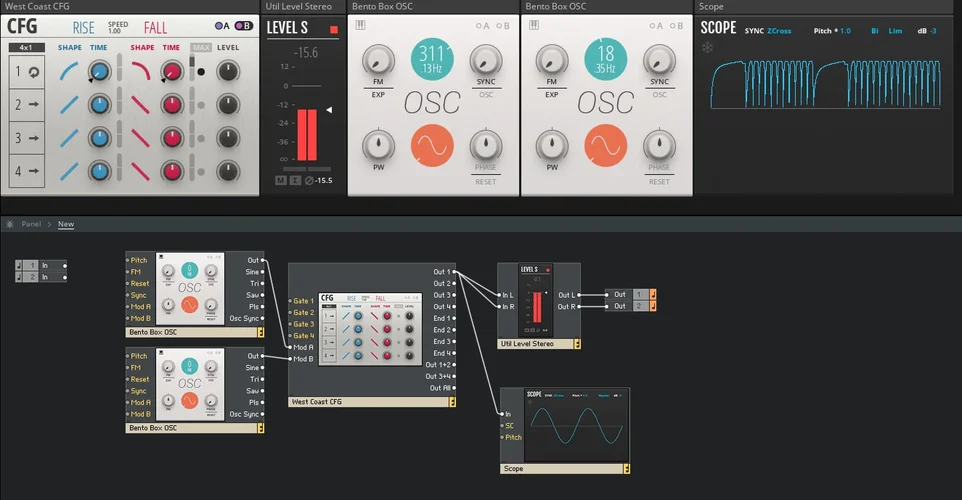Click the arrow button on CFG stage 3
This screenshot has width=962, height=500.
(34, 138)
